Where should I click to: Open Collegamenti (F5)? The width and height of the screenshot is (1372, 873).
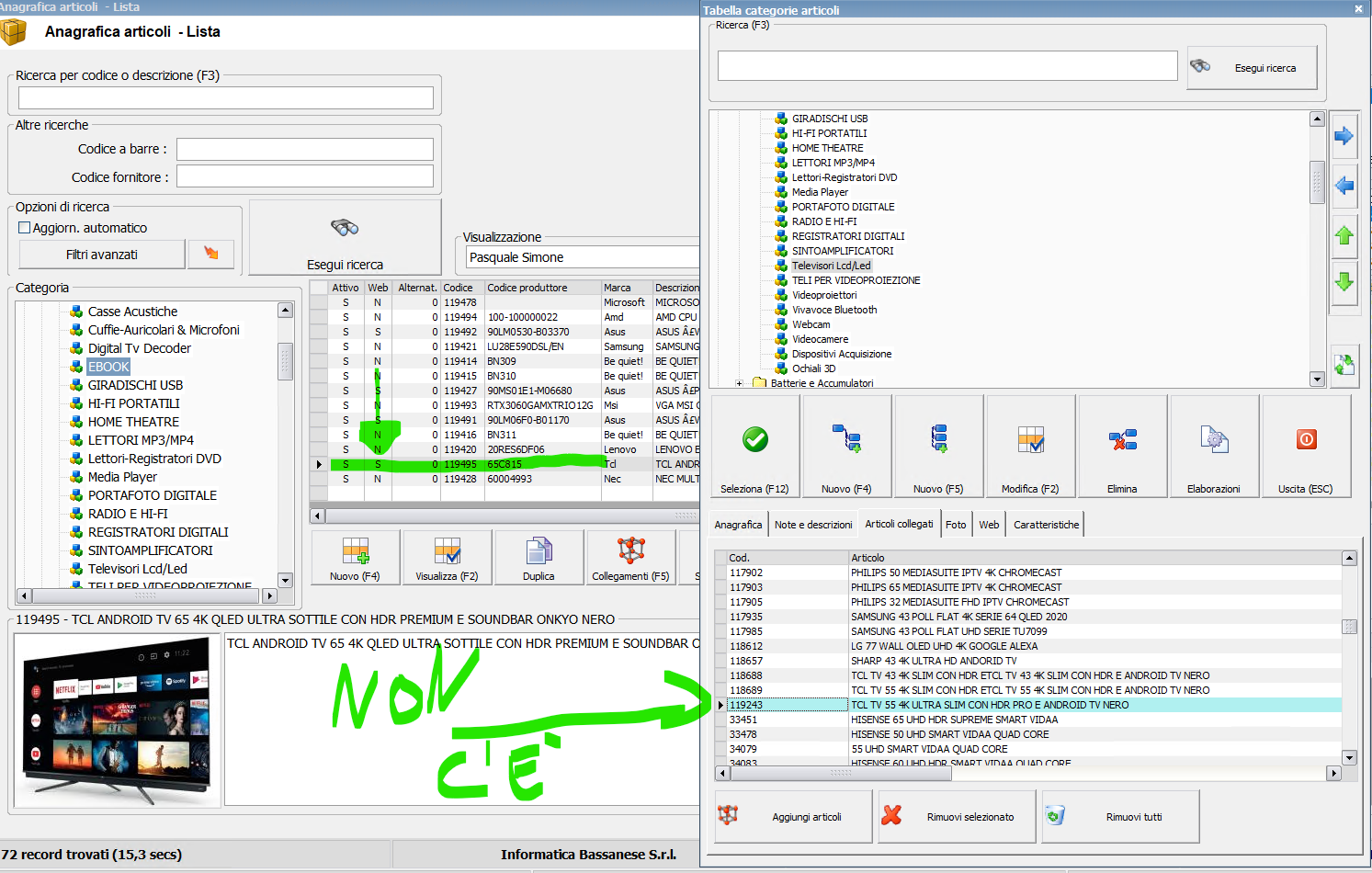point(630,558)
